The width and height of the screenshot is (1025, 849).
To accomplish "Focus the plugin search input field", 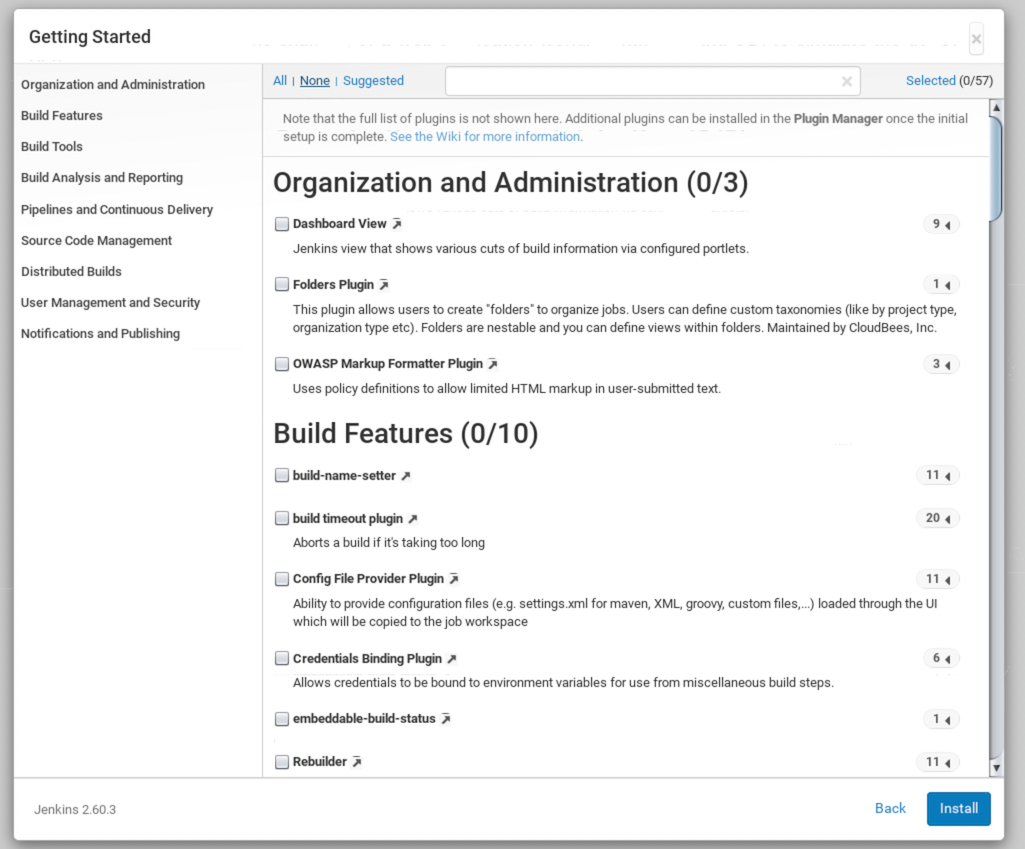I will pyautogui.click(x=640, y=81).
